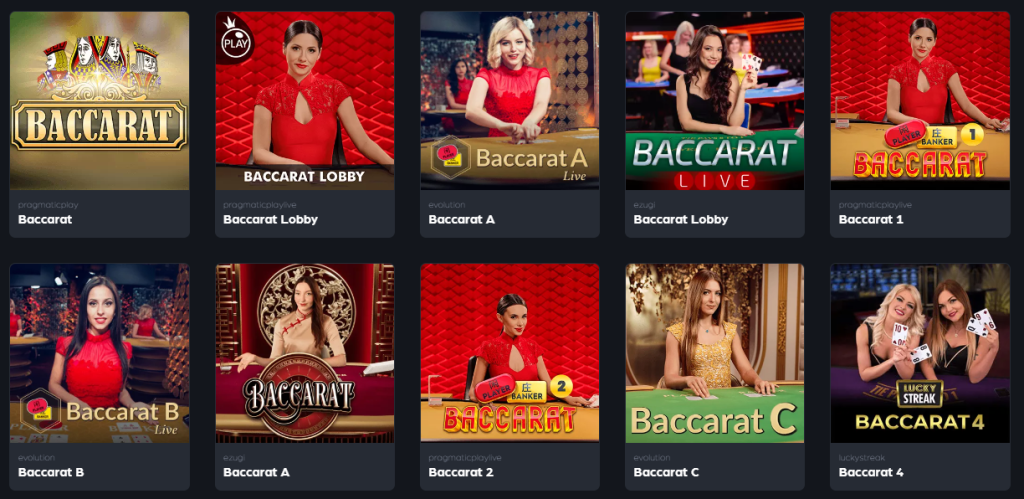Select the red LIVE badge on ezugi Baccarat
1024x499 pixels.
pyautogui.click(x=715, y=180)
